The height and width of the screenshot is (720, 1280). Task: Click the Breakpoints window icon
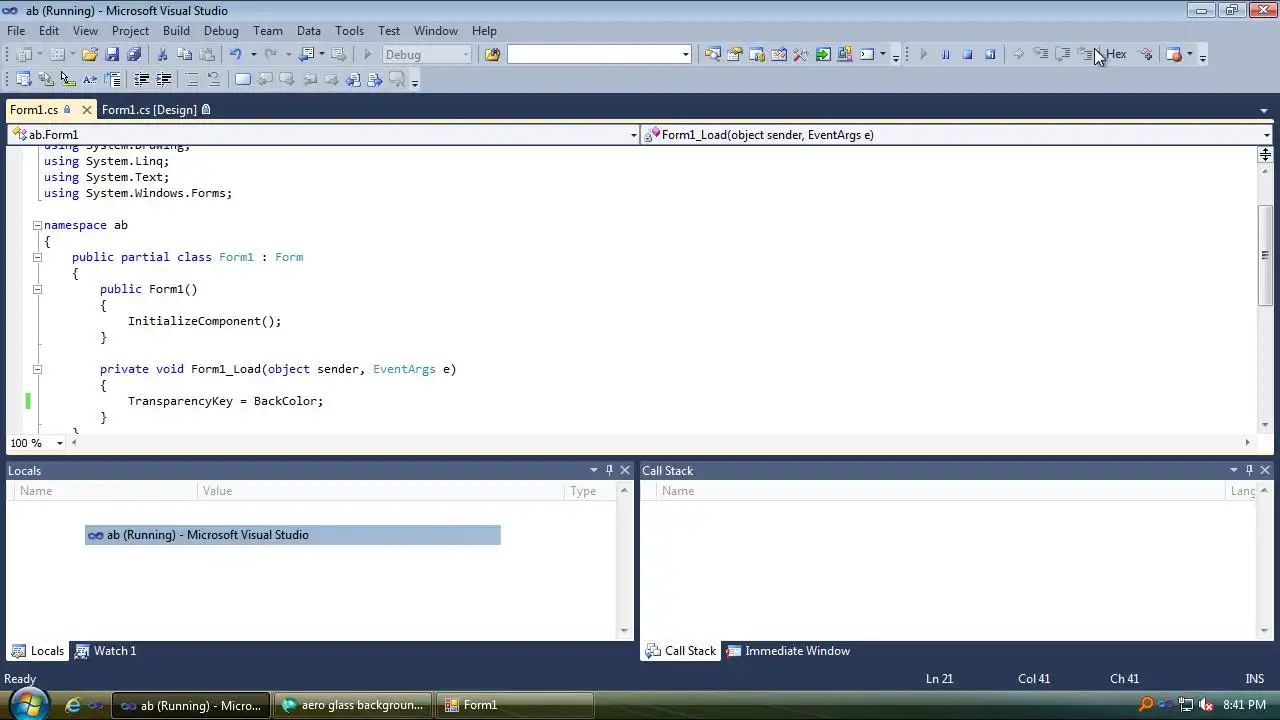coord(1174,54)
